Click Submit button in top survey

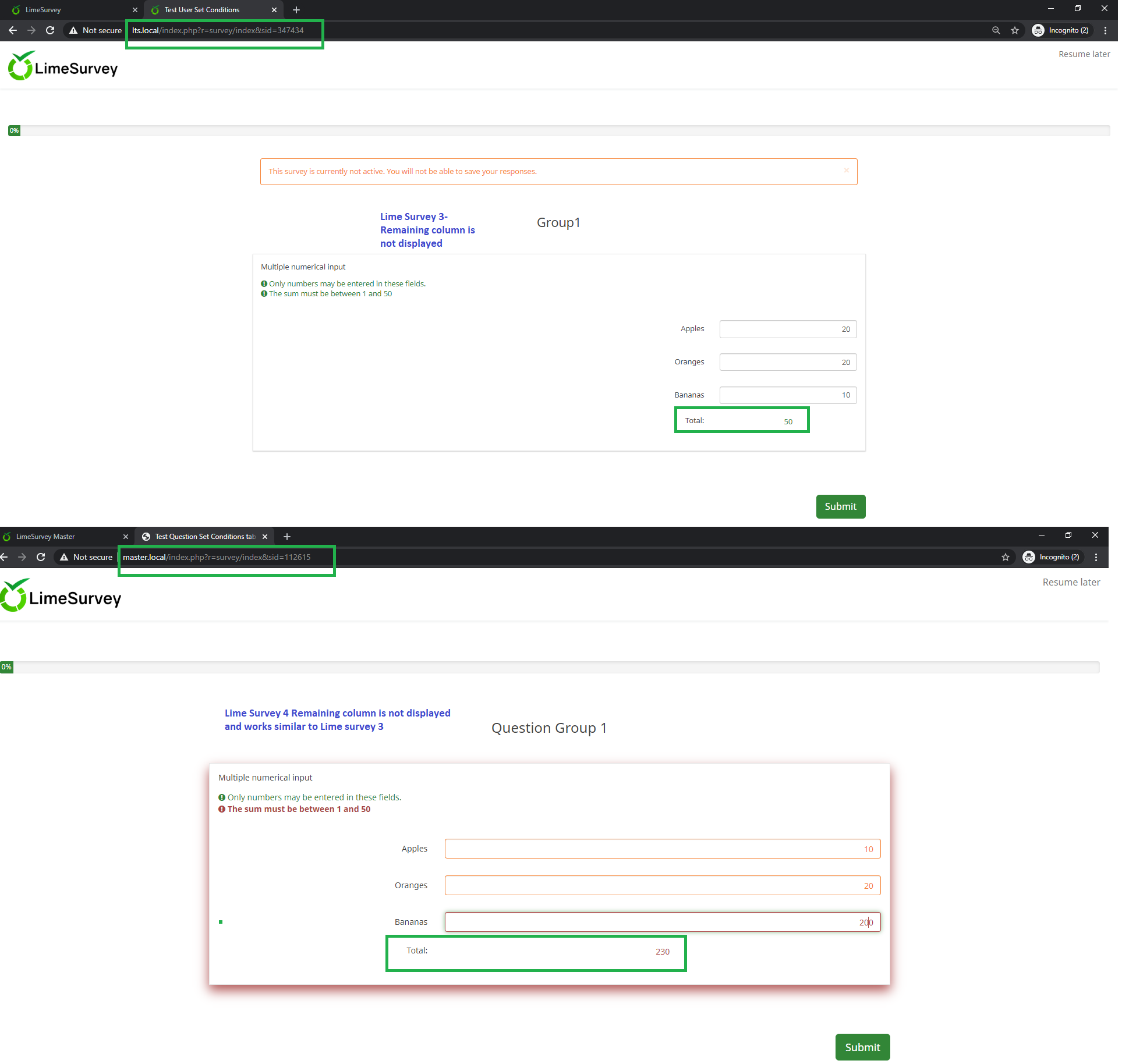point(840,506)
